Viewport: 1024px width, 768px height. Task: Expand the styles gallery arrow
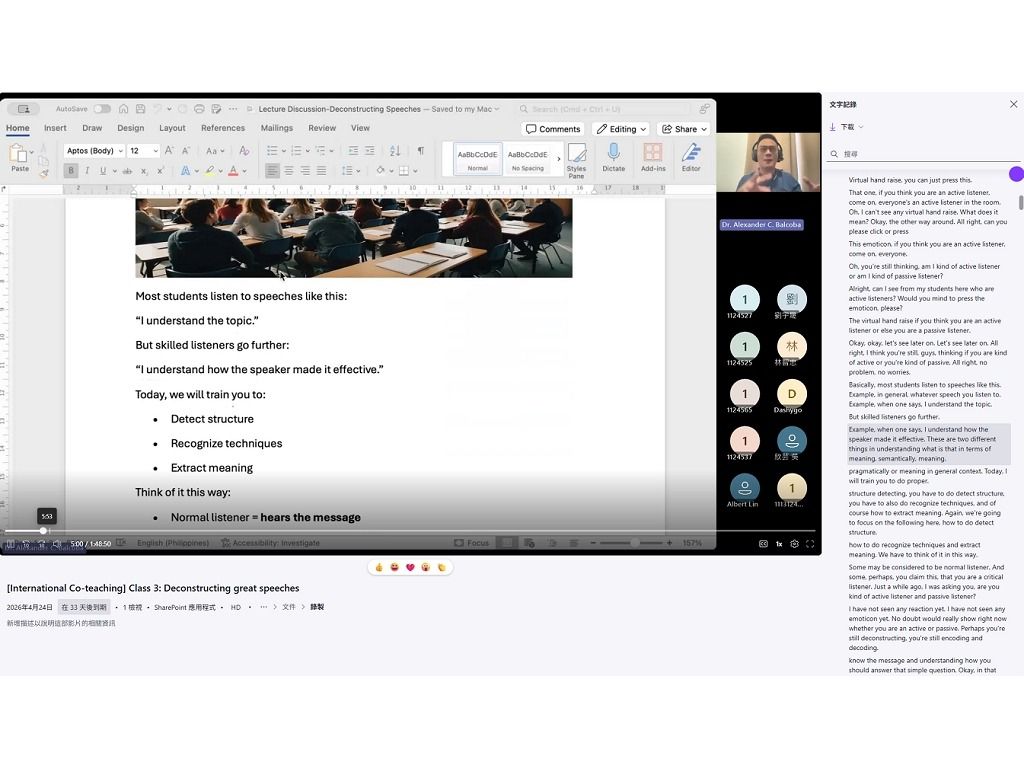tap(558, 159)
